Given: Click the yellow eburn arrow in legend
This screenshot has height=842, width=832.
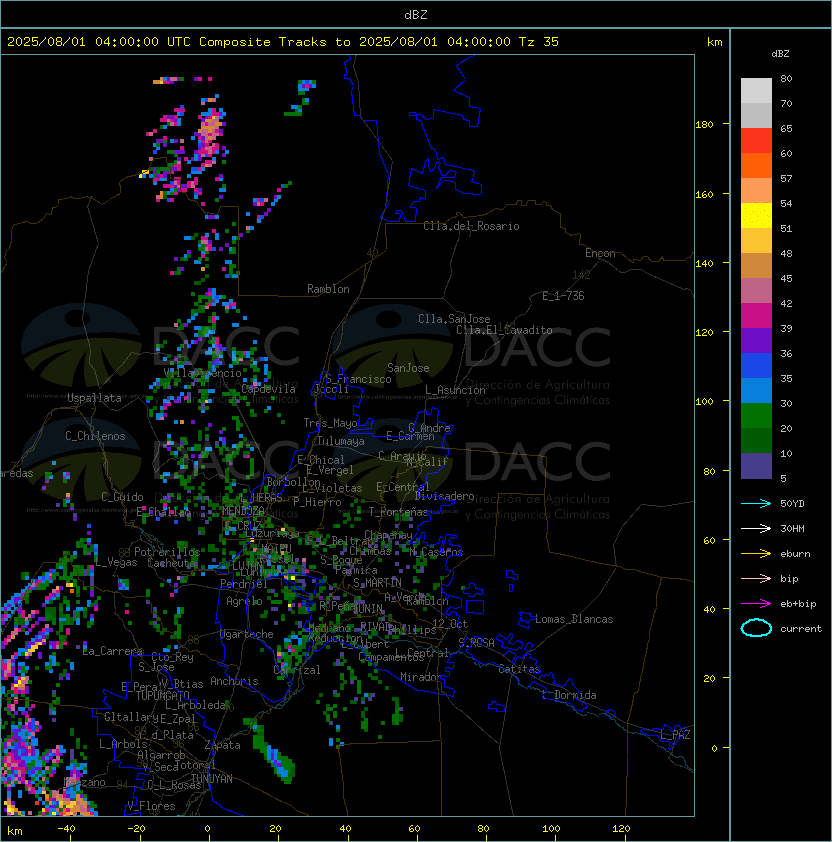Looking at the screenshot, I should coord(756,554).
